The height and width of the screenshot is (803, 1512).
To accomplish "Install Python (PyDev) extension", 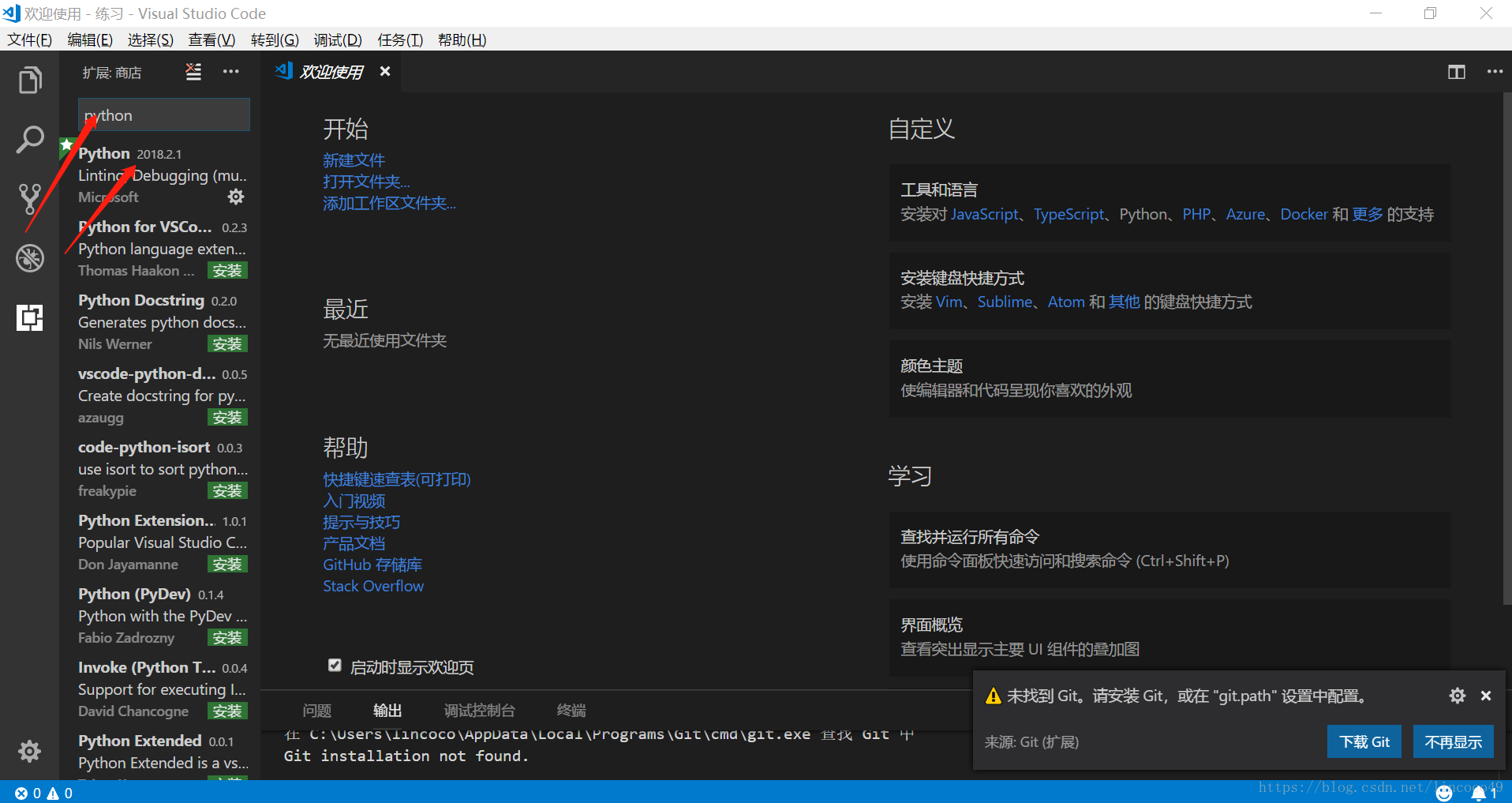I will point(228,638).
